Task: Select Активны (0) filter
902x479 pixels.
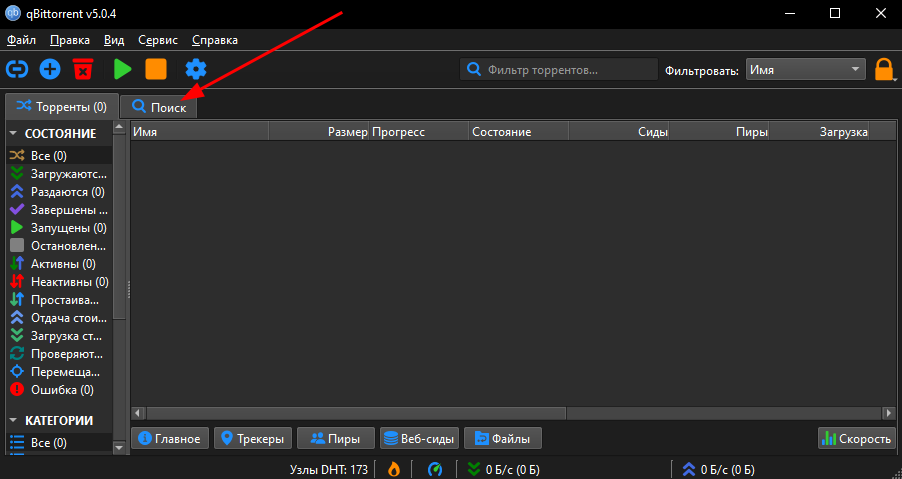Action: [59, 264]
